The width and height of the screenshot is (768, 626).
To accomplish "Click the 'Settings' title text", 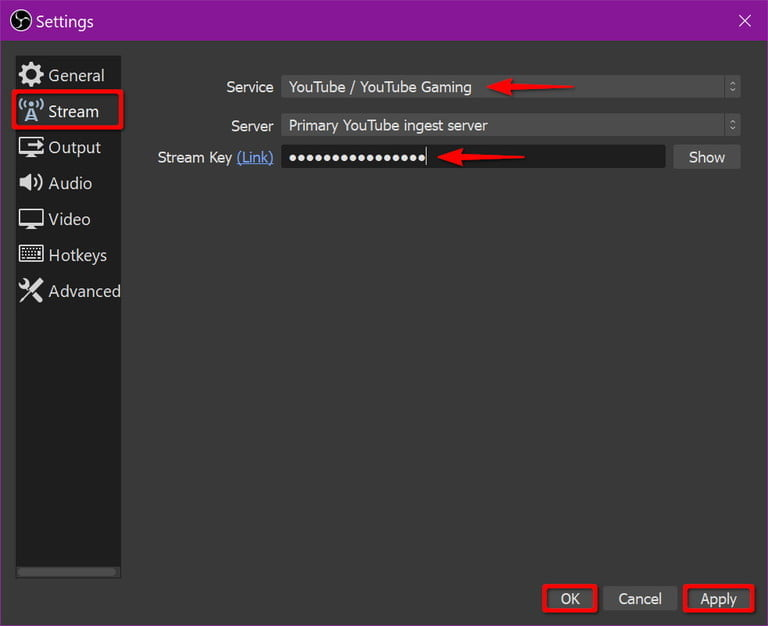I will 65,22.
